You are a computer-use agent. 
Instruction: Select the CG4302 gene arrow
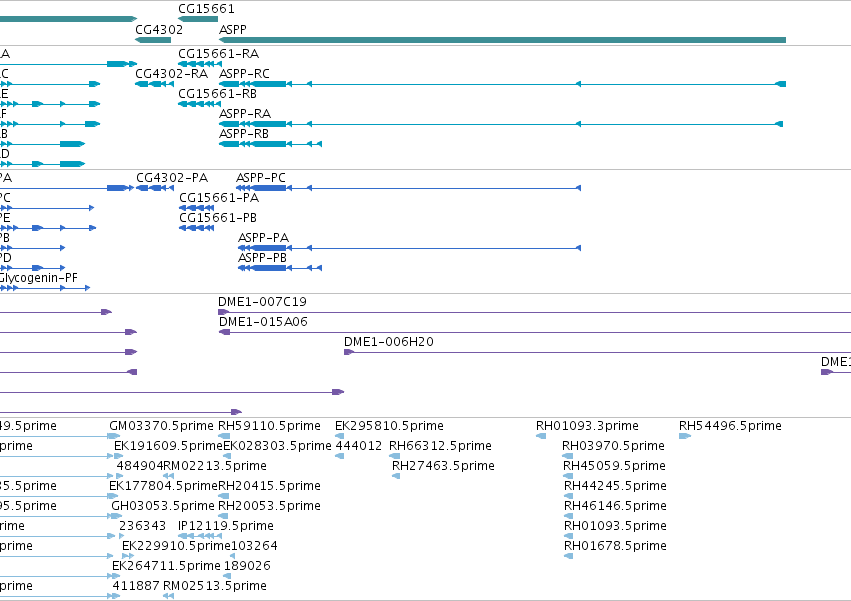point(153,40)
